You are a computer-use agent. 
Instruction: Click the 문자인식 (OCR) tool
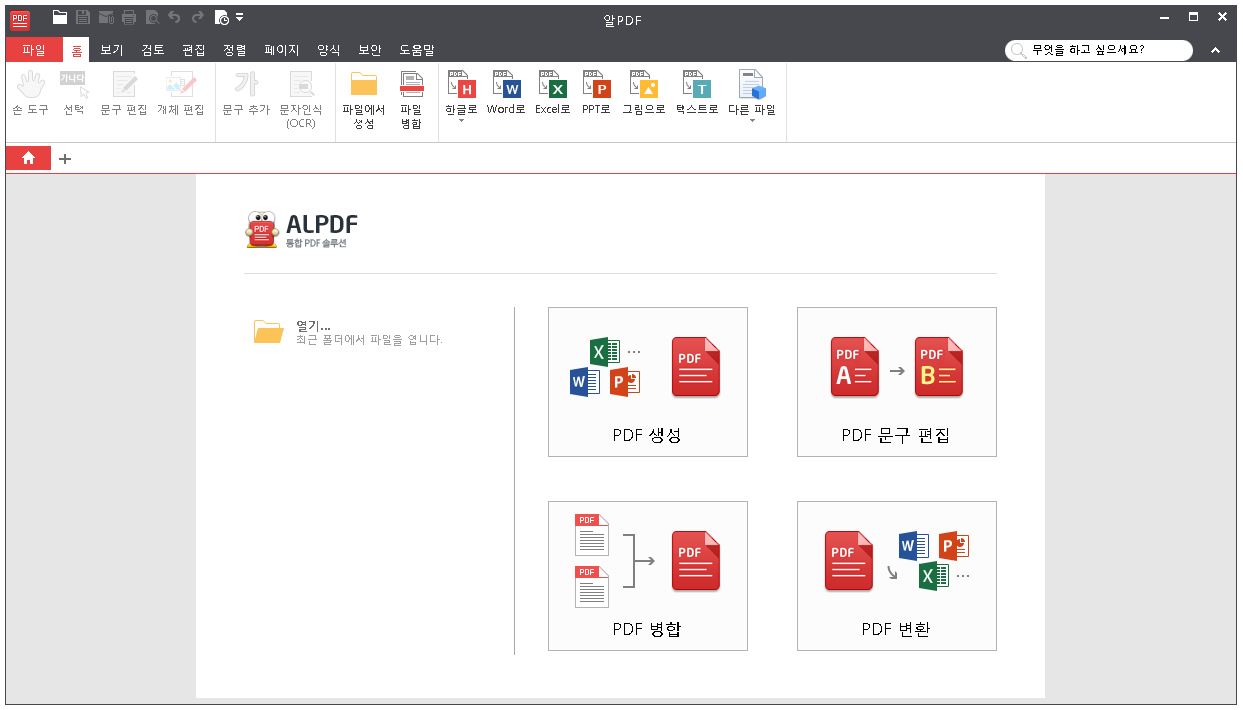pos(301,100)
